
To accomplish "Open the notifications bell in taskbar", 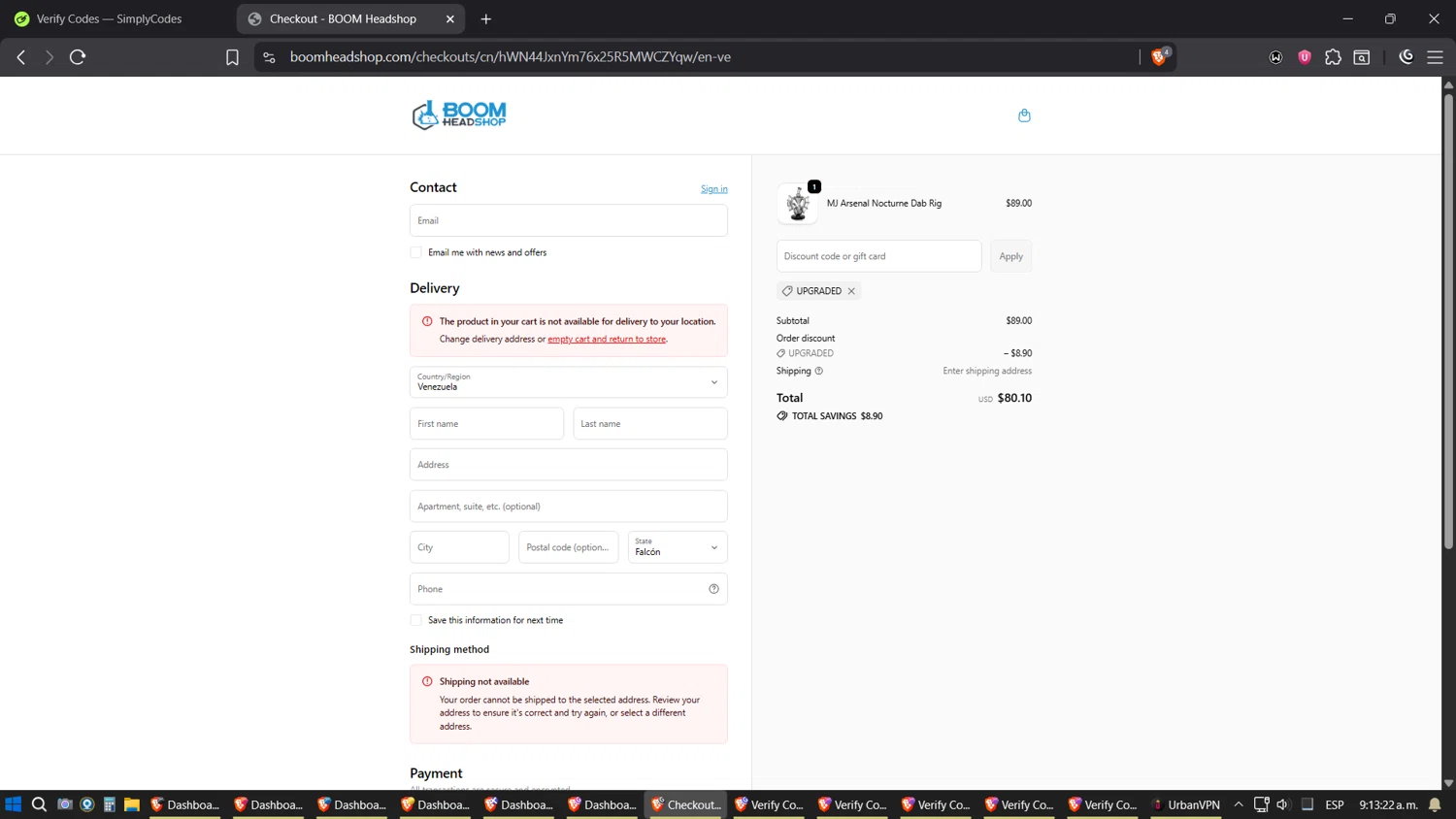I will [1435, 804].
